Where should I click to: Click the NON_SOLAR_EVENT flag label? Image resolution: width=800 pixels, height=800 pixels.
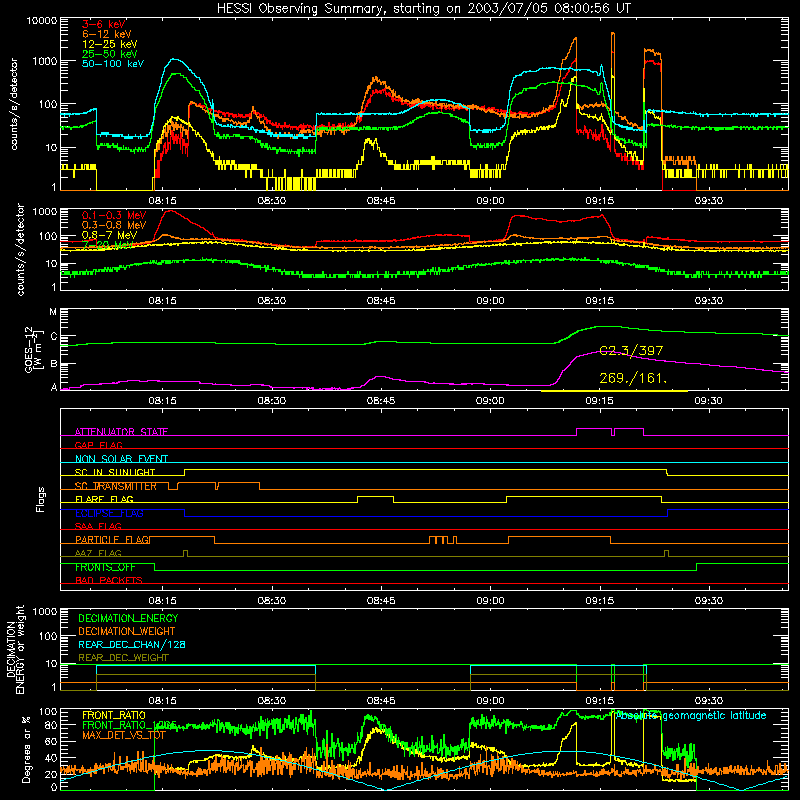[x=121, y=459]
